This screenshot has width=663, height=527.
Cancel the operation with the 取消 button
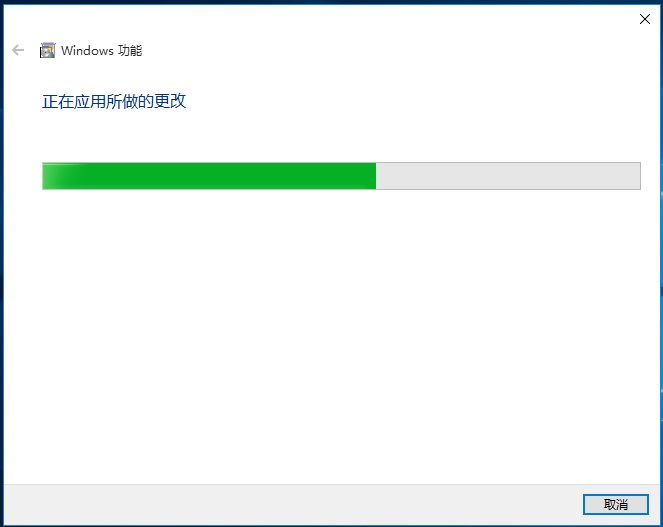click(x=616, y=504)
